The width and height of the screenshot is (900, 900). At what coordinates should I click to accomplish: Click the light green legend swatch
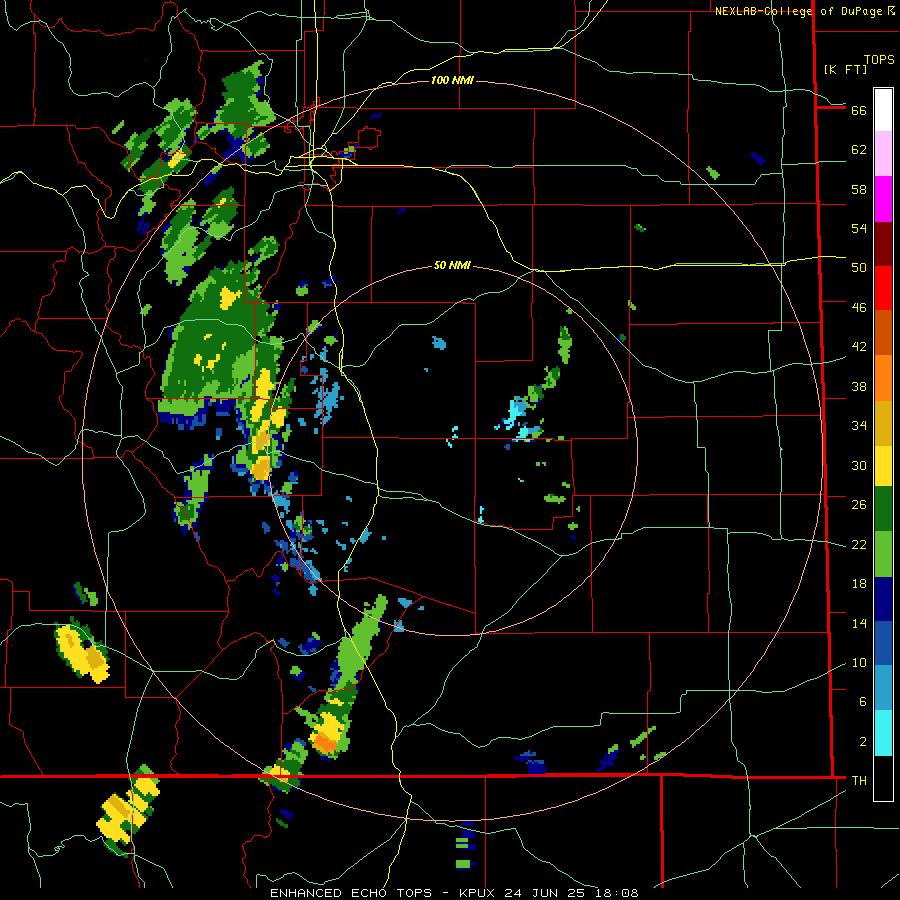[x=883, y=554]
